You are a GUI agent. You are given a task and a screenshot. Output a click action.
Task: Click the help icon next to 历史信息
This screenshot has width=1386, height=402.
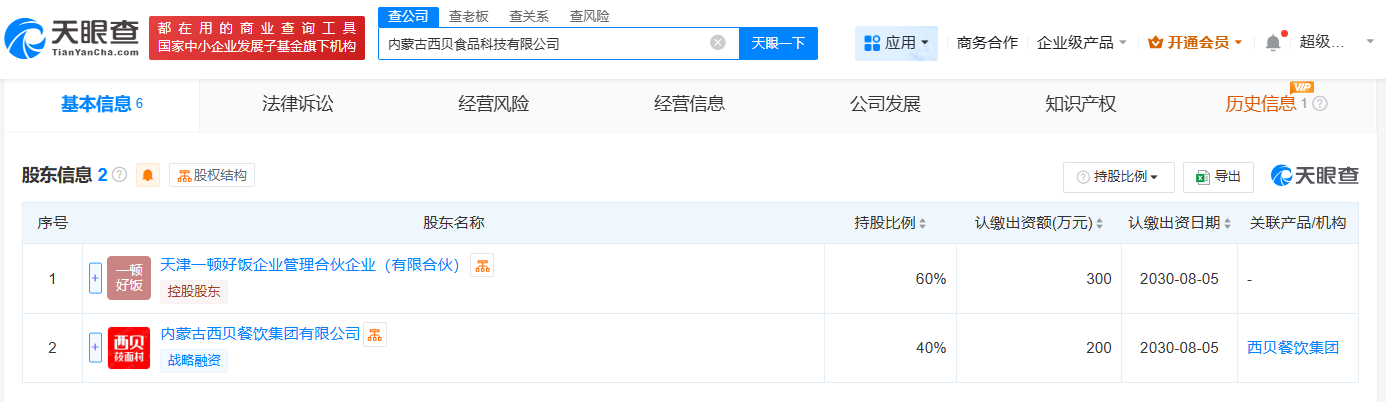1320,104
